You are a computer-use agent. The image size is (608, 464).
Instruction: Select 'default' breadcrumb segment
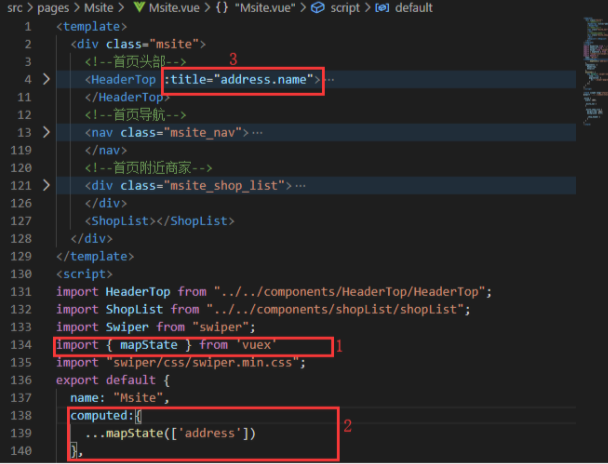414,7
